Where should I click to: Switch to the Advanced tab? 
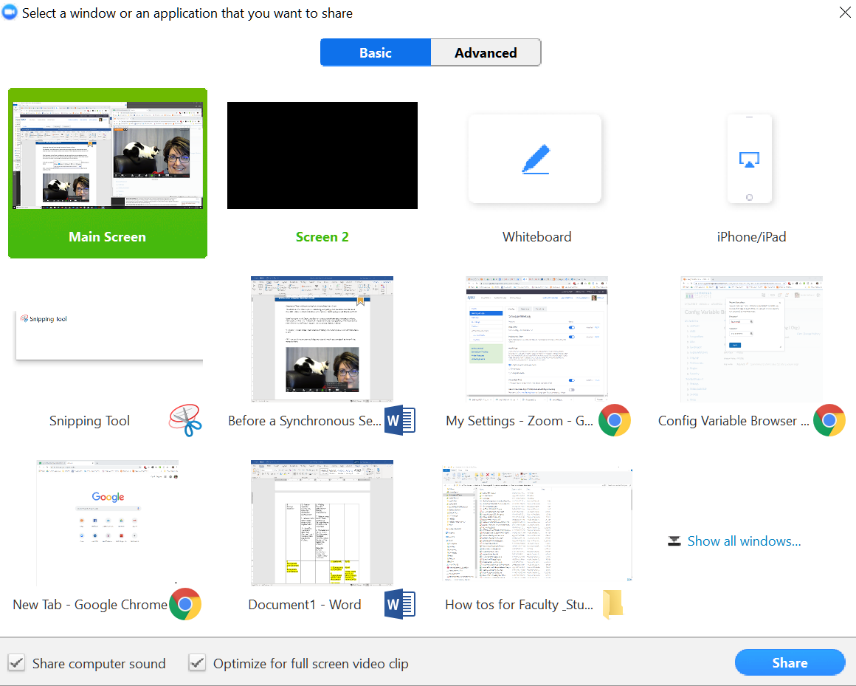pos(486,52)
